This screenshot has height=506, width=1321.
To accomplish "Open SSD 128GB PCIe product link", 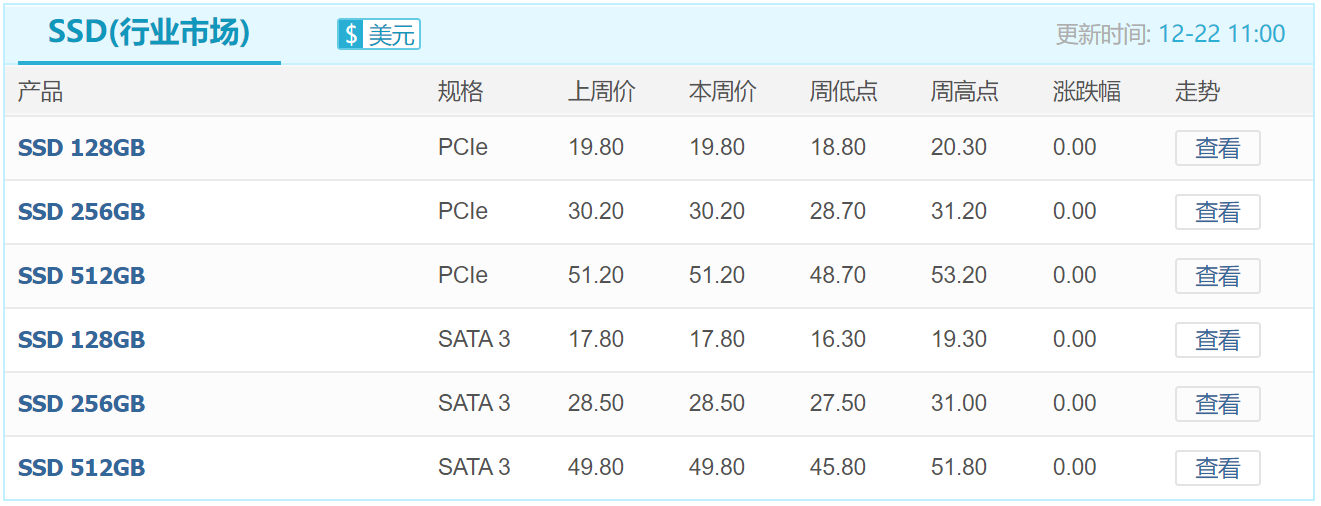I will pyautogui.click(x=82, y=148).
